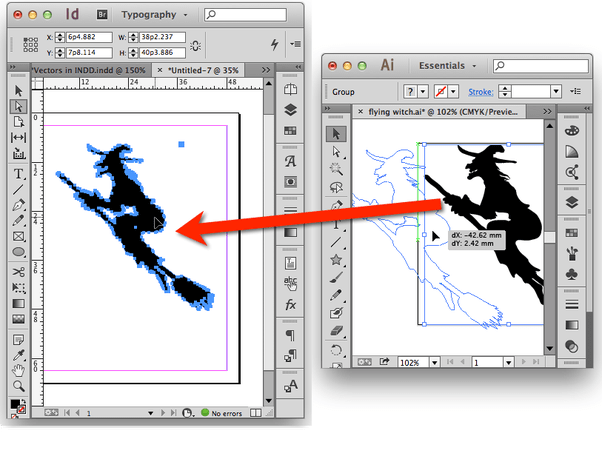Click the Illustrator stroke none swatch
Viewport: 602px width, 462px height.
point(441,92)
